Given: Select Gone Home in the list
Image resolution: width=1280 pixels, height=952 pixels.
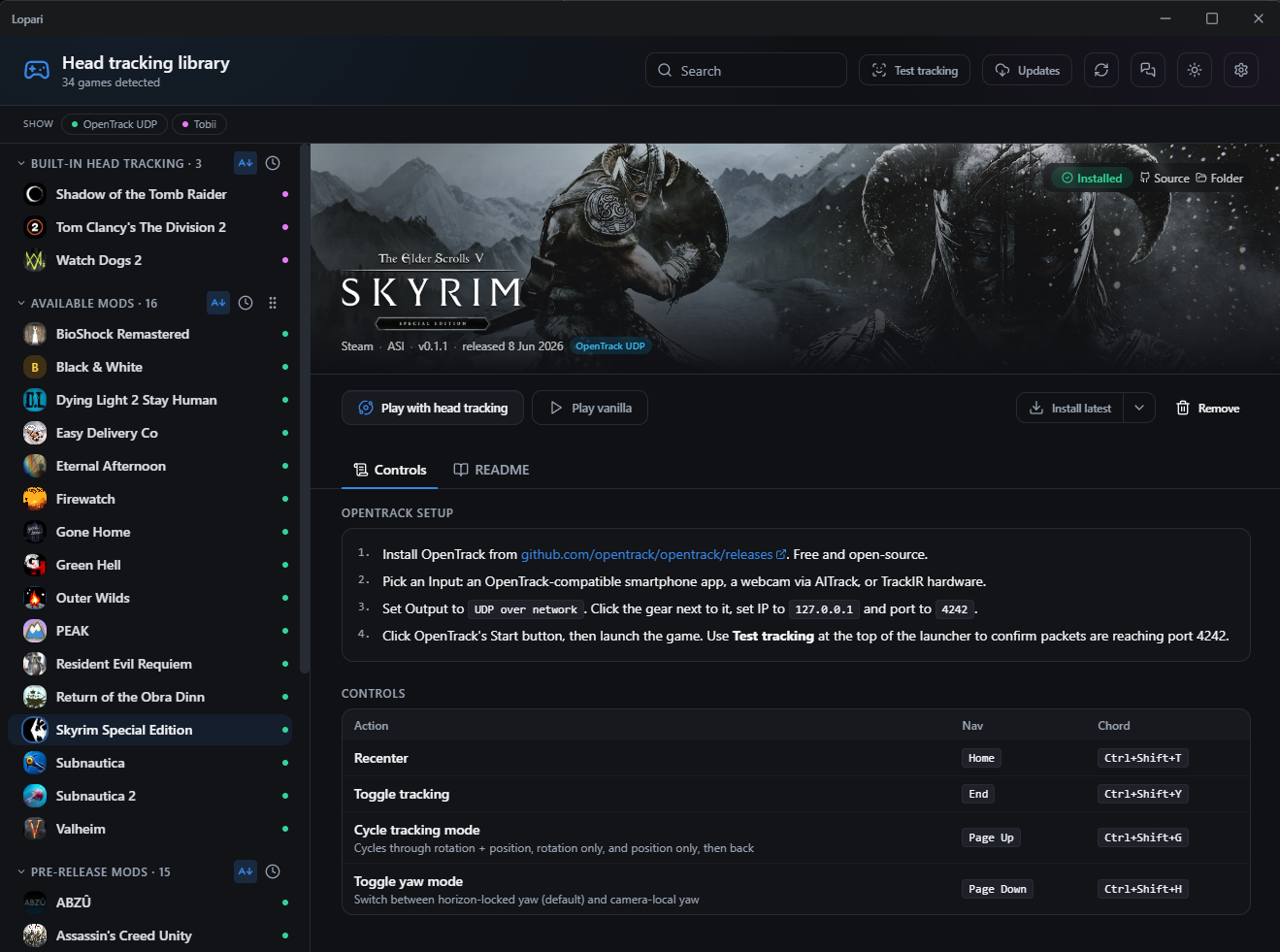Looking at the screenshot, I should pyautogui.click(x=149, y=532).
